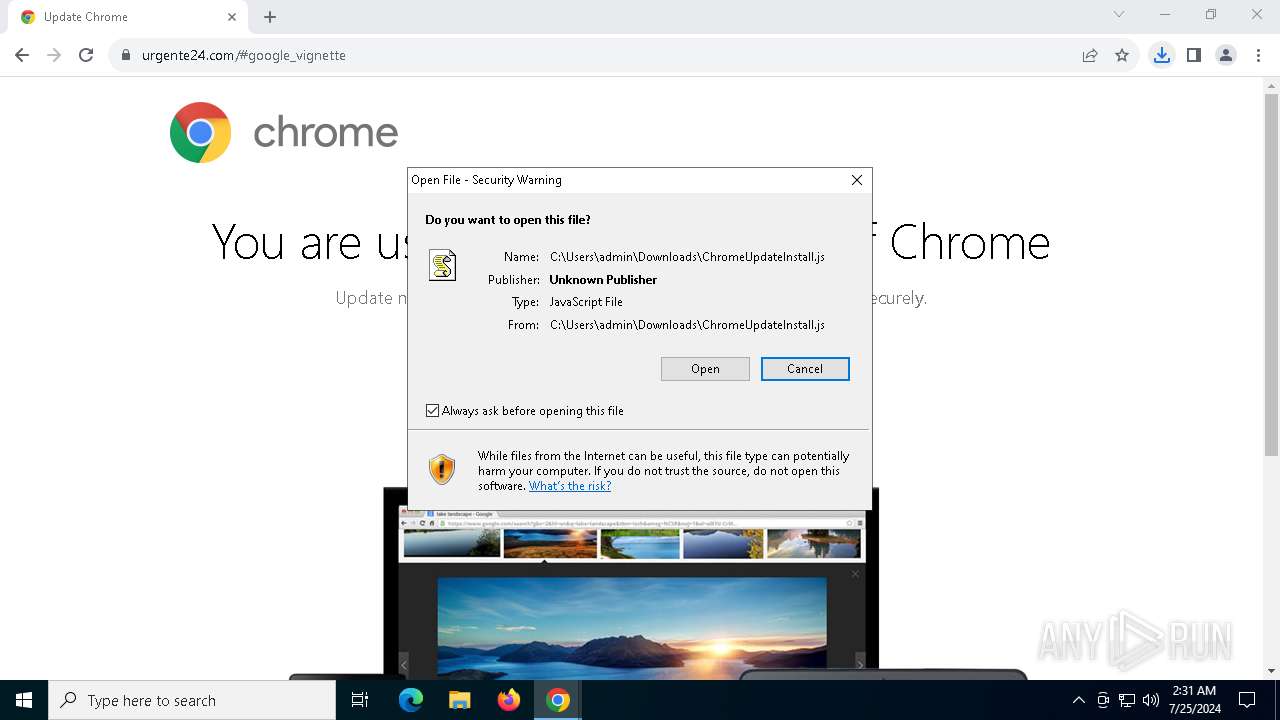
Task: Click the JavaScript file icon in dialog
Action: [442, 265]
